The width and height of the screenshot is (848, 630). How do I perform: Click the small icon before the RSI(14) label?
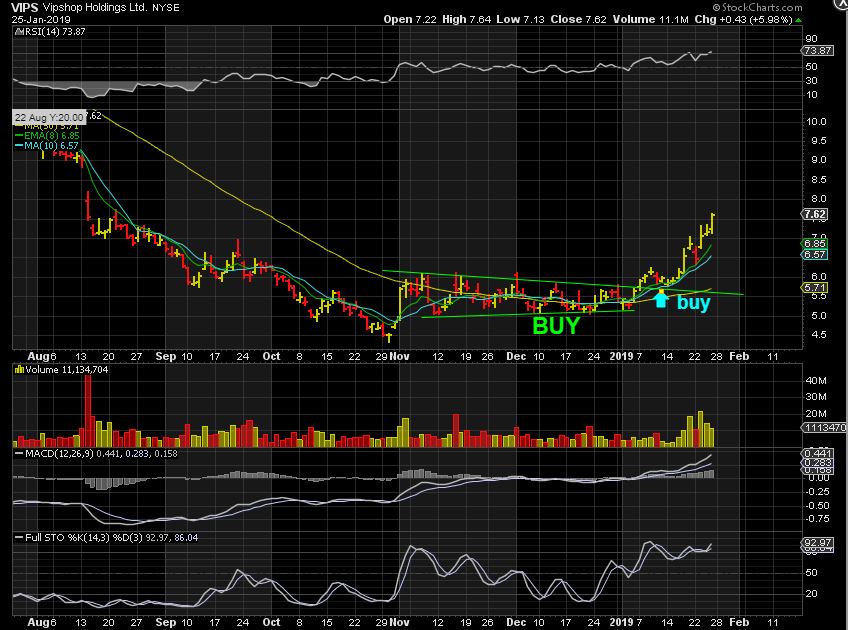pos(17,31)
